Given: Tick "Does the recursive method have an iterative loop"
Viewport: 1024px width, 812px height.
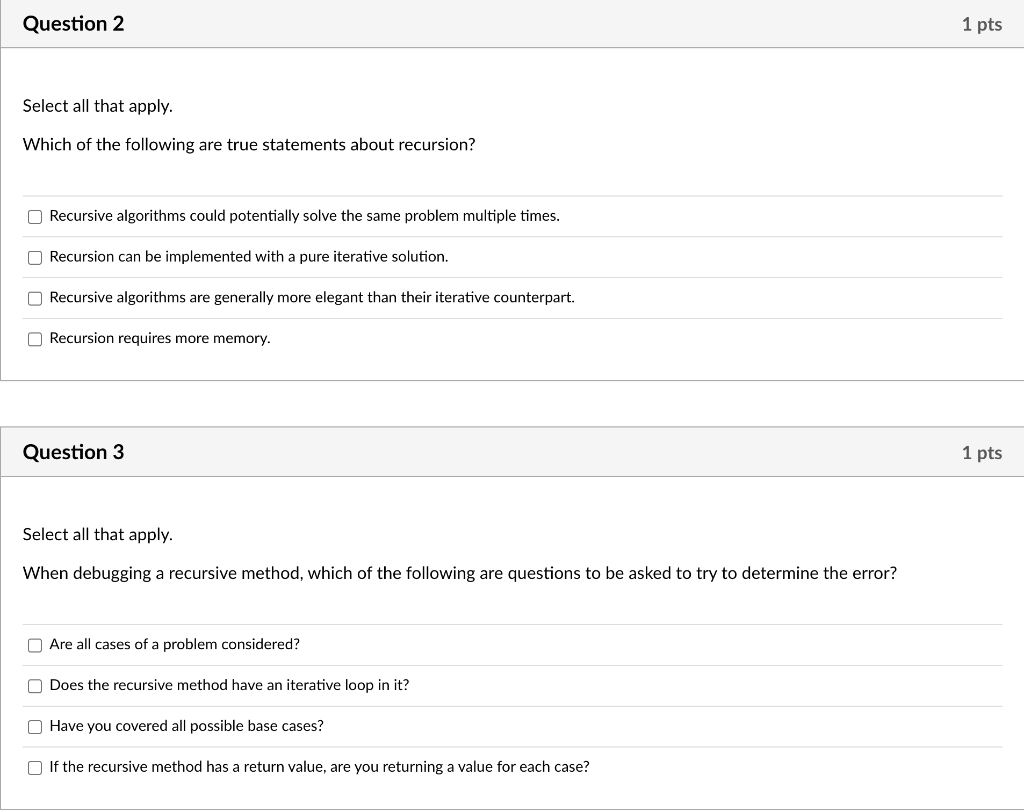Looking at the screenshot, I should point(35,686).
